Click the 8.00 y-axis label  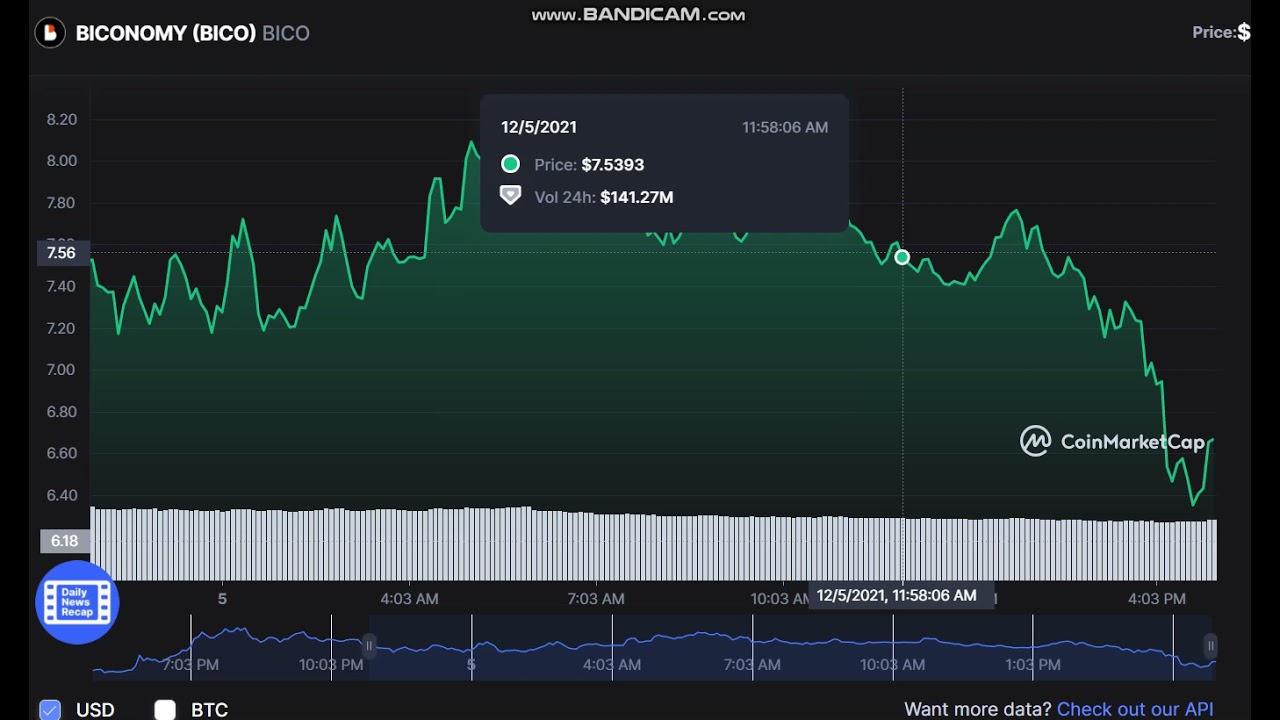tap(62, 161)
